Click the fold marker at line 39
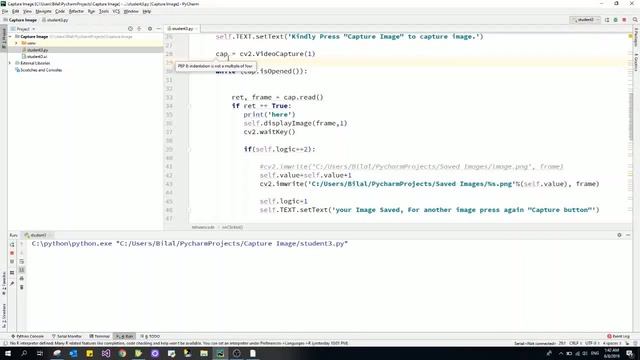 coord(190,149)
